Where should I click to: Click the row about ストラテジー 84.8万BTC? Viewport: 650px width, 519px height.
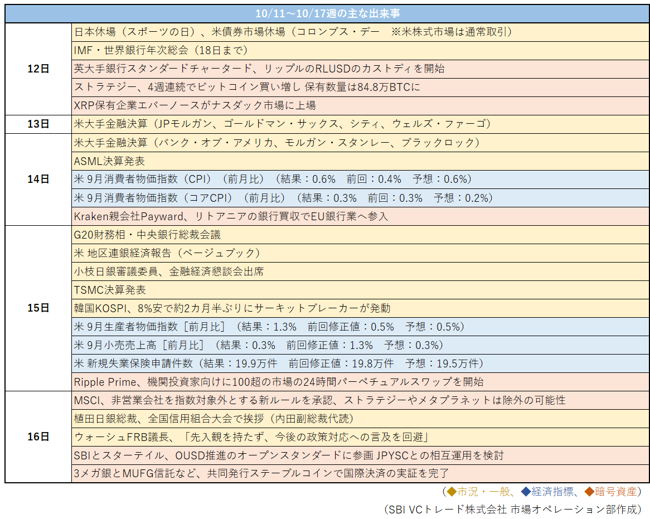tap(360, 87)
